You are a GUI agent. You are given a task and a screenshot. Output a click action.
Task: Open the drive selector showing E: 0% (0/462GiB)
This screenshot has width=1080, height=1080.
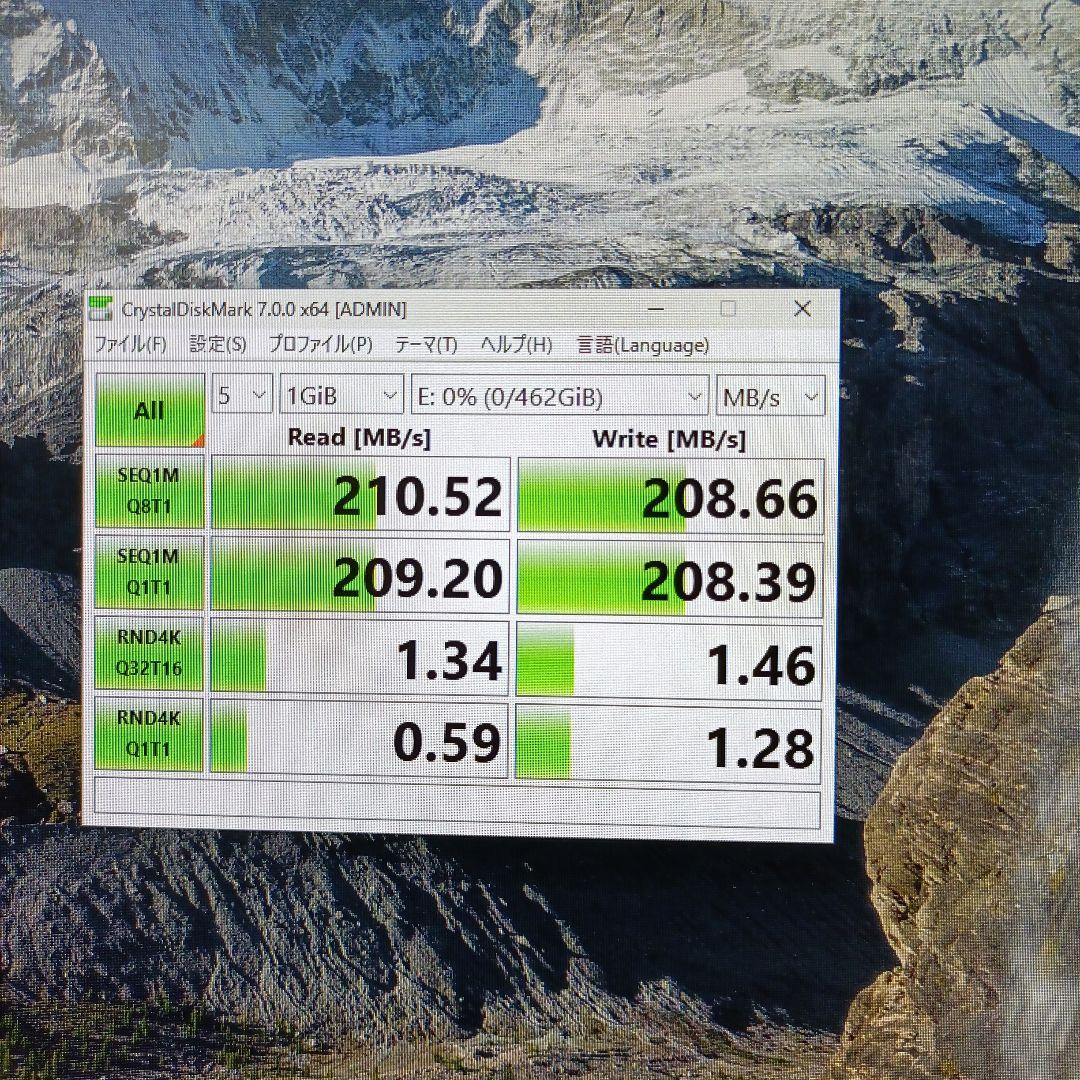(558, 394)
